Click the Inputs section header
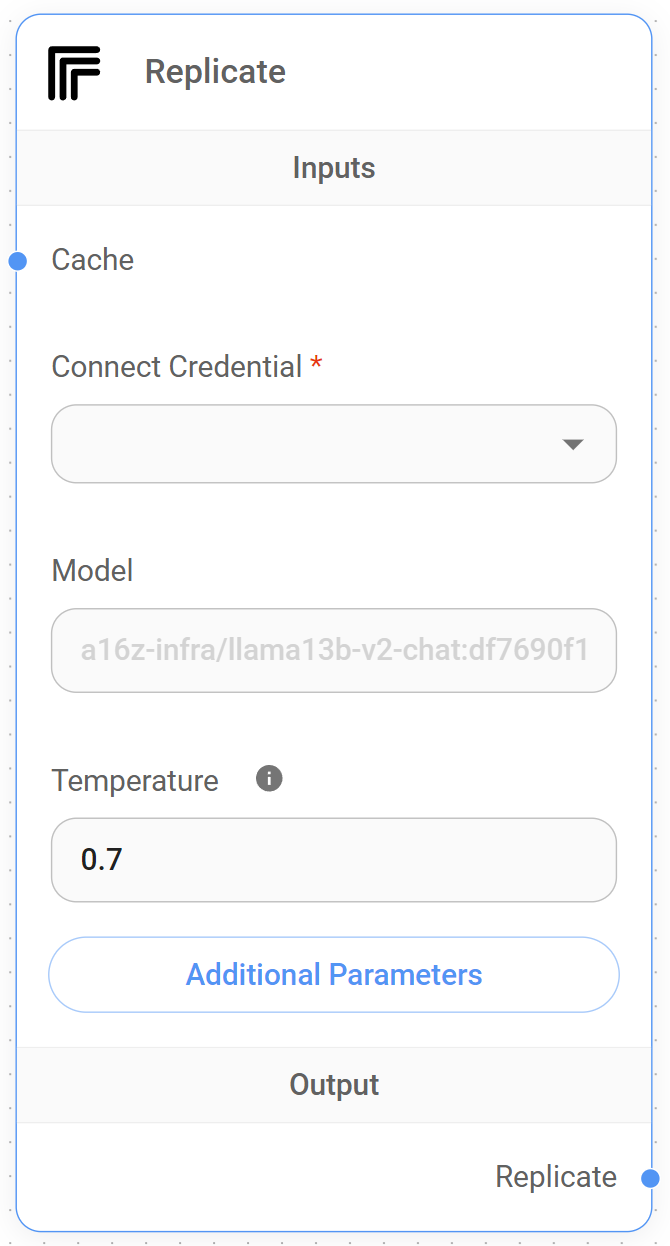The width and height of the screenshot is (670, 1246). (334, 168)
